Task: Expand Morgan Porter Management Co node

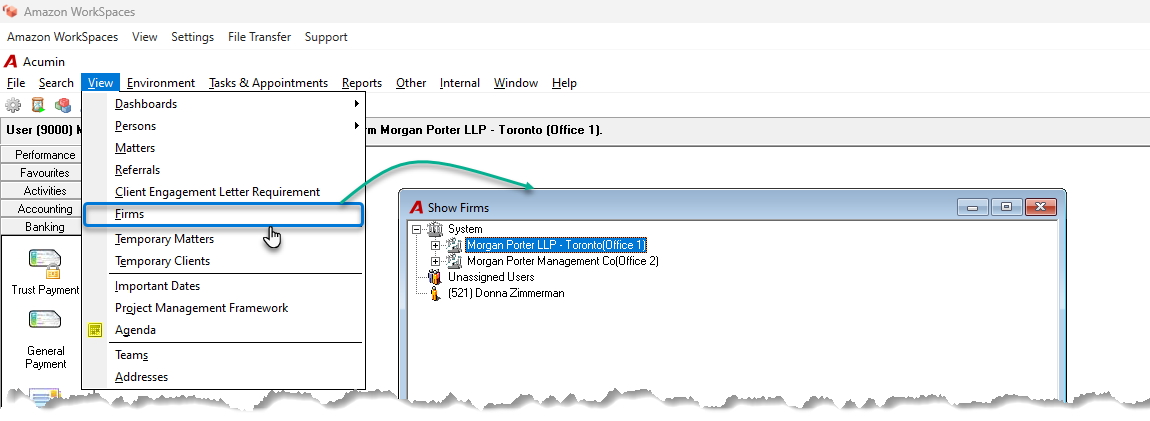Action: coord(436,261)
